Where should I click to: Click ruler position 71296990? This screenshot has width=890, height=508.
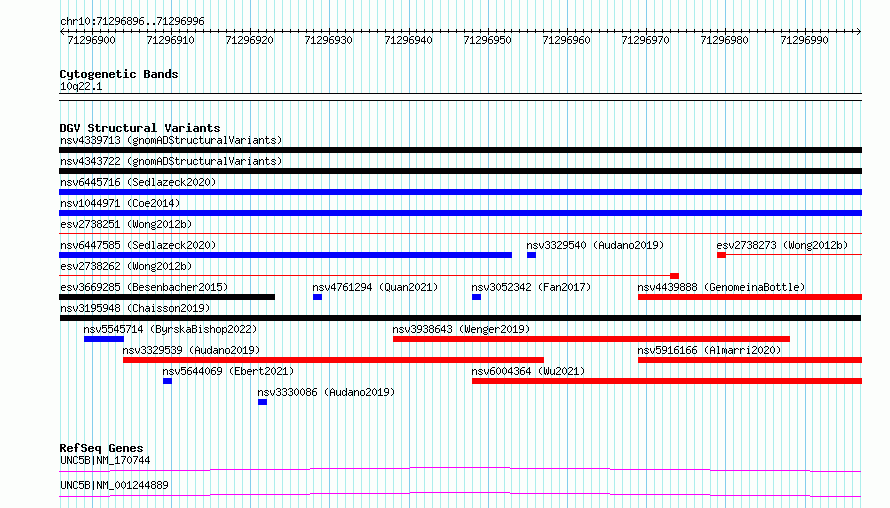pos(804,40)
